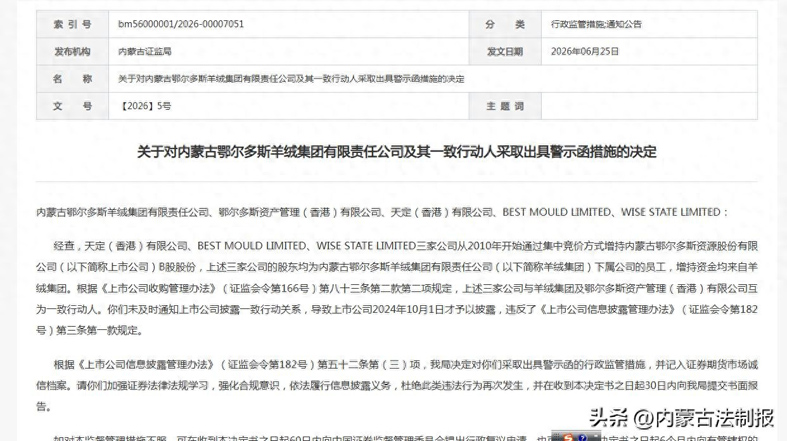Viewport: 787px width, 441px height.
Task: Click the line 号）第三条第一款规定。
Action: (x=90, y=331)
